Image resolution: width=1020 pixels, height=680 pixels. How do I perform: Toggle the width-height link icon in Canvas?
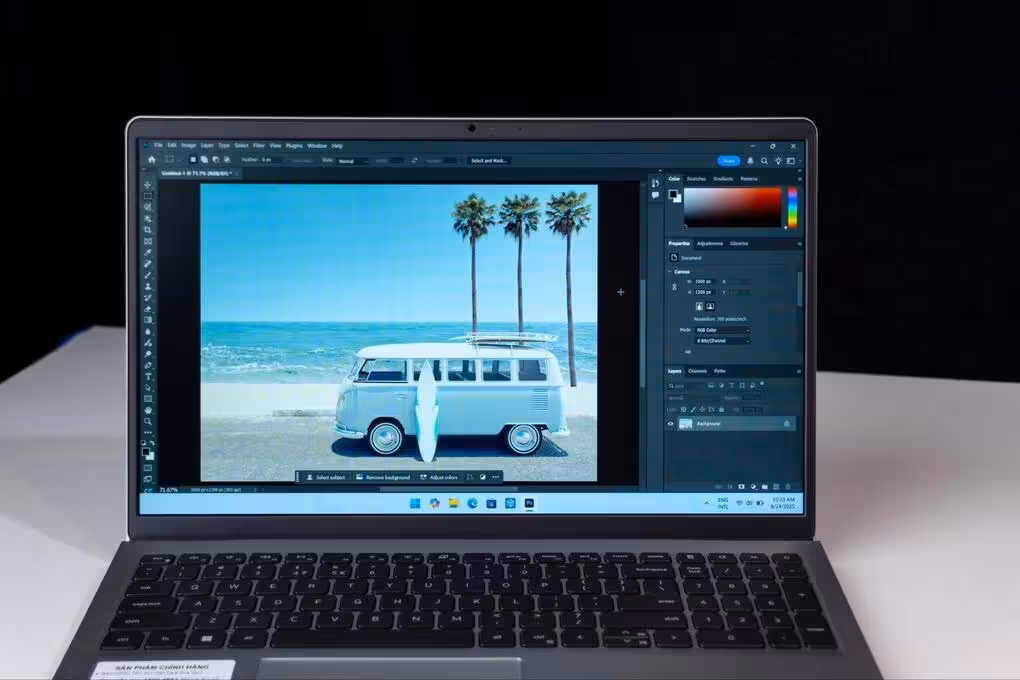[x=674, y=287]
